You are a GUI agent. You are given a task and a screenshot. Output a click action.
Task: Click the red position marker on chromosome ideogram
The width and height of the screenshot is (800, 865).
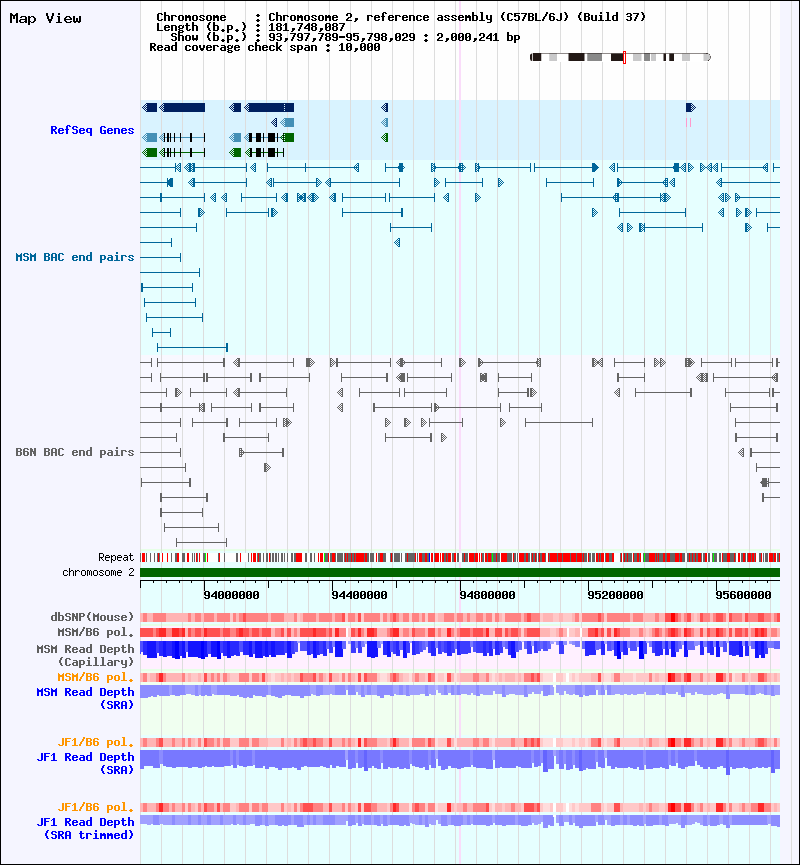(x=624, y=57)
